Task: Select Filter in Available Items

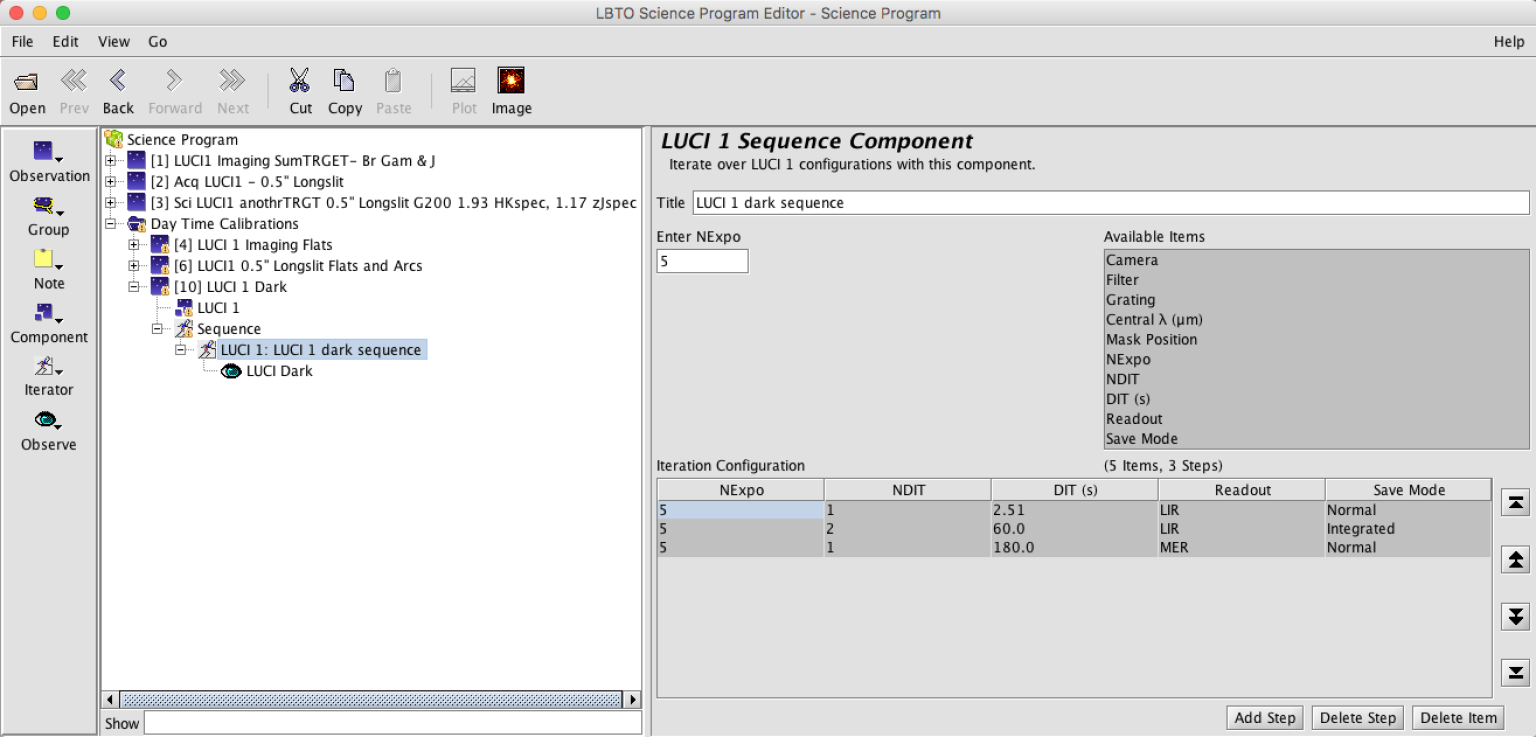Action: [x=1316, y=280]
